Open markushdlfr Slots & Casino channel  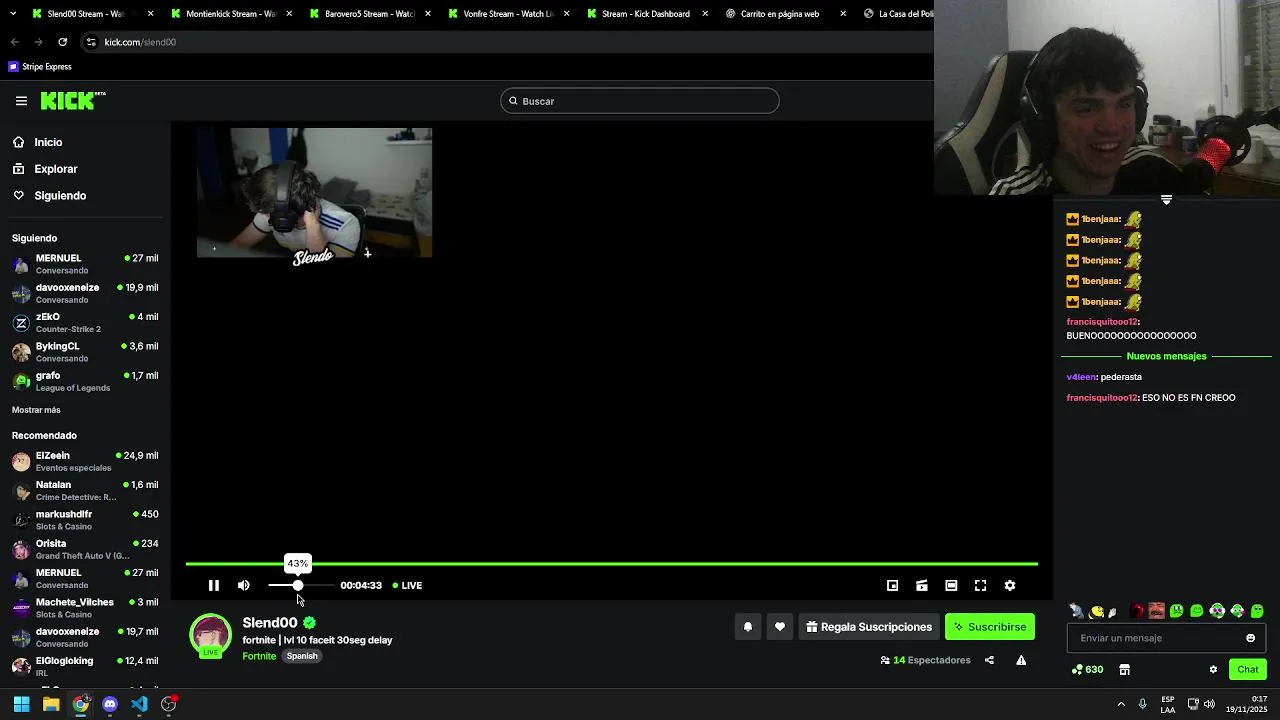click(85, 520)
